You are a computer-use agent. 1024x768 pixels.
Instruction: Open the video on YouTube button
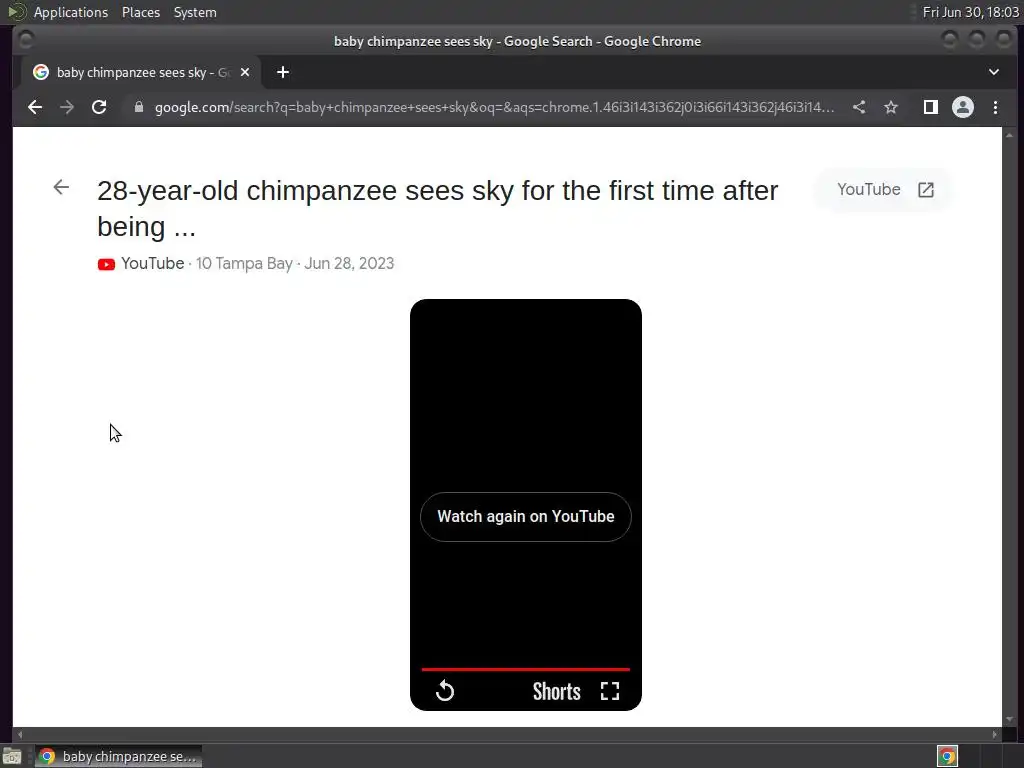885,189
